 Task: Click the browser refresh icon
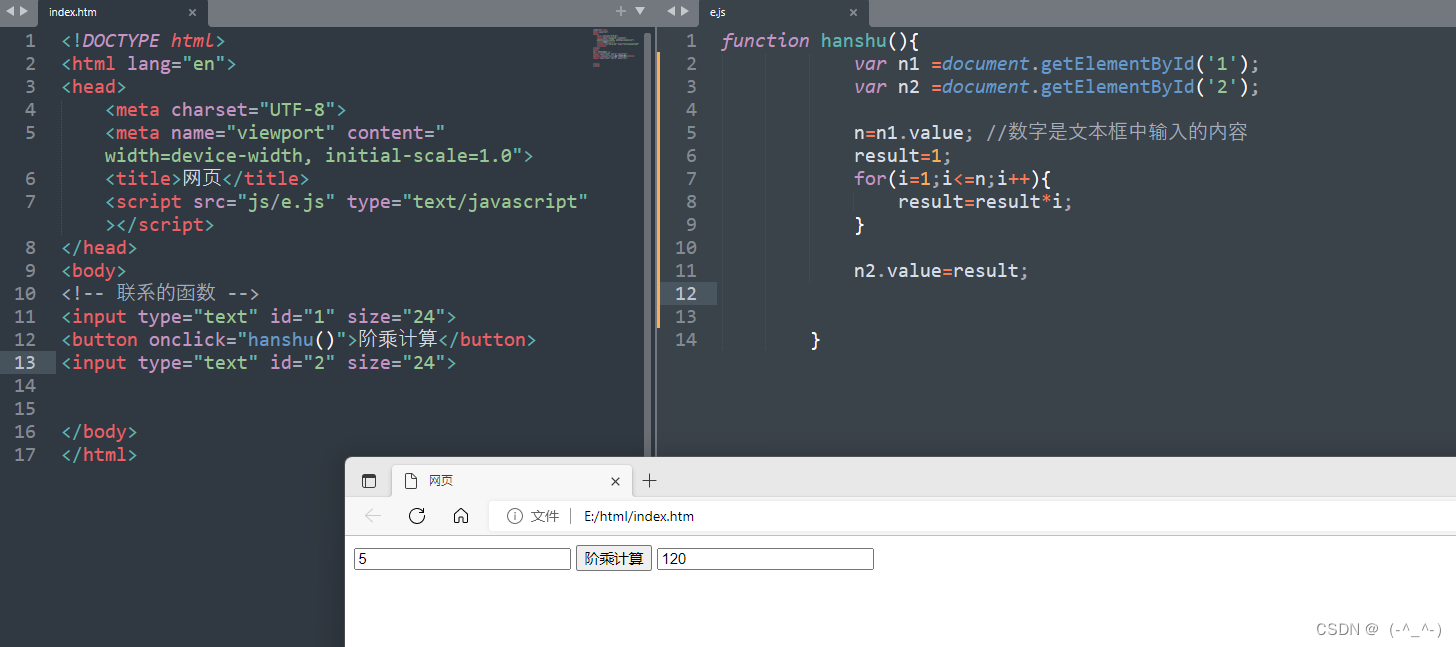point(417,516)
